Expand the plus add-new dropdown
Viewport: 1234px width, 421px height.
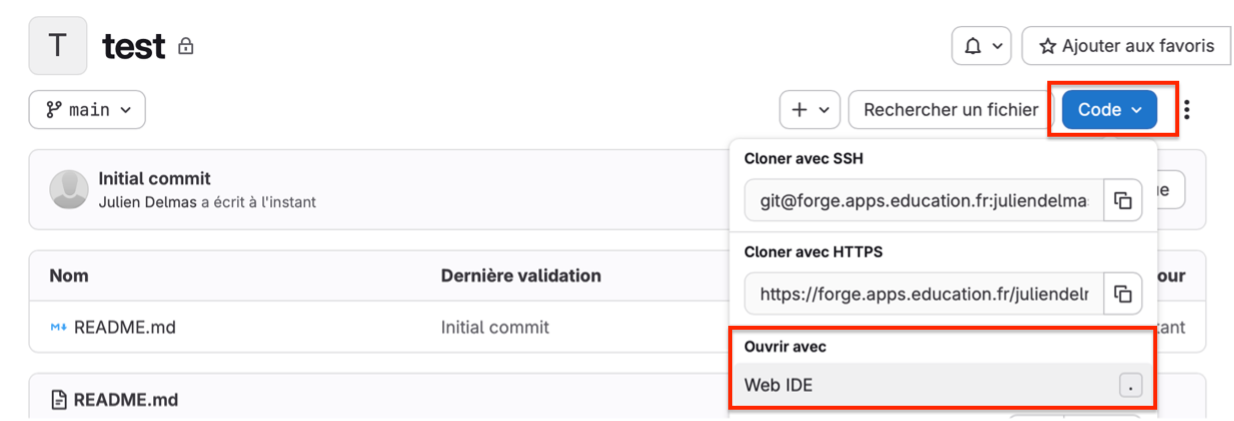pyautogui.click(x=810, y=110)
